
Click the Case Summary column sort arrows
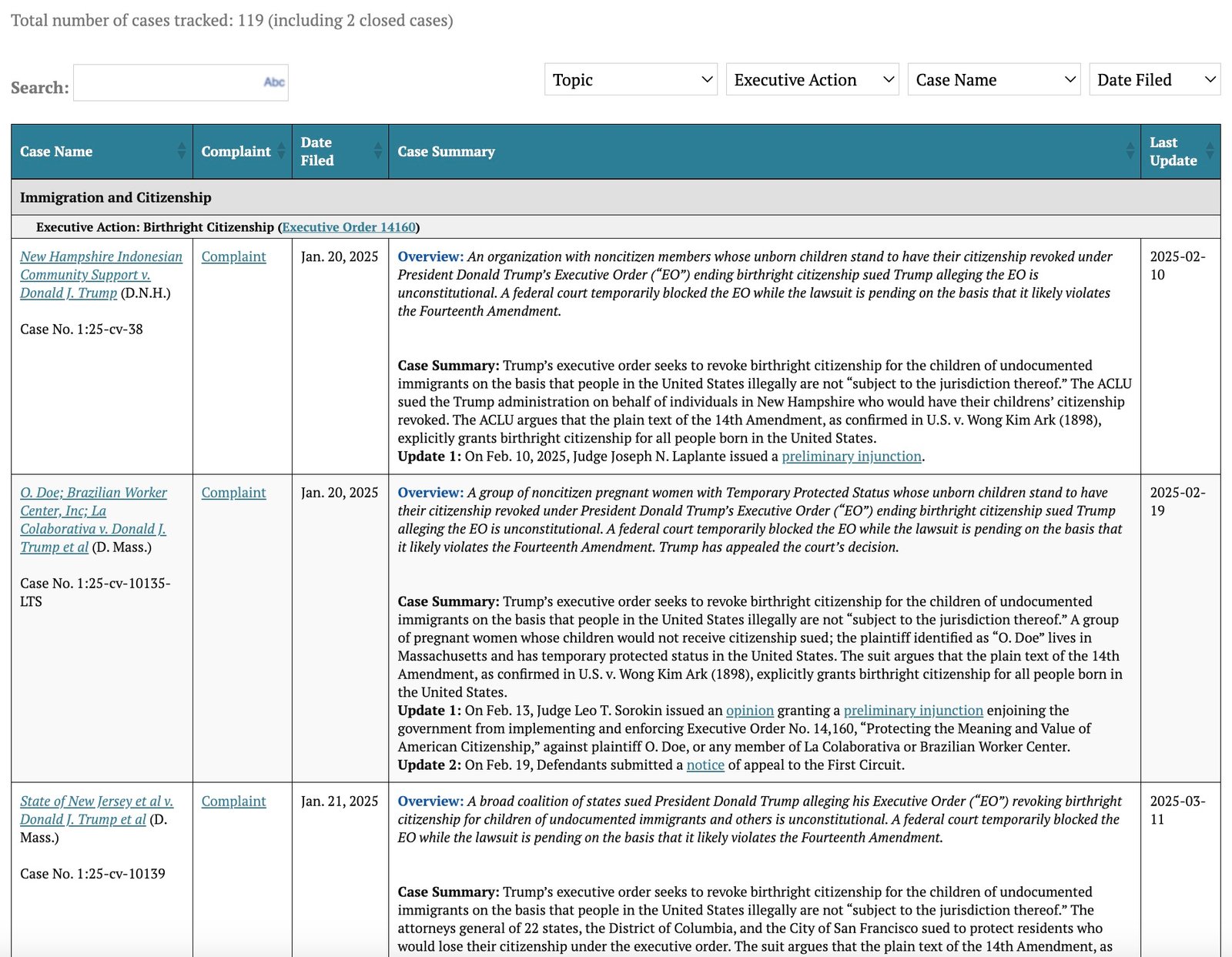(x=1130, y=151)
